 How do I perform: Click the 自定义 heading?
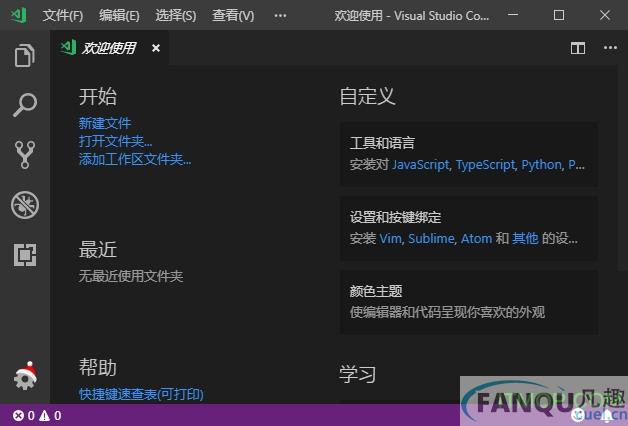pyautogui.click(x=367, y=96)
